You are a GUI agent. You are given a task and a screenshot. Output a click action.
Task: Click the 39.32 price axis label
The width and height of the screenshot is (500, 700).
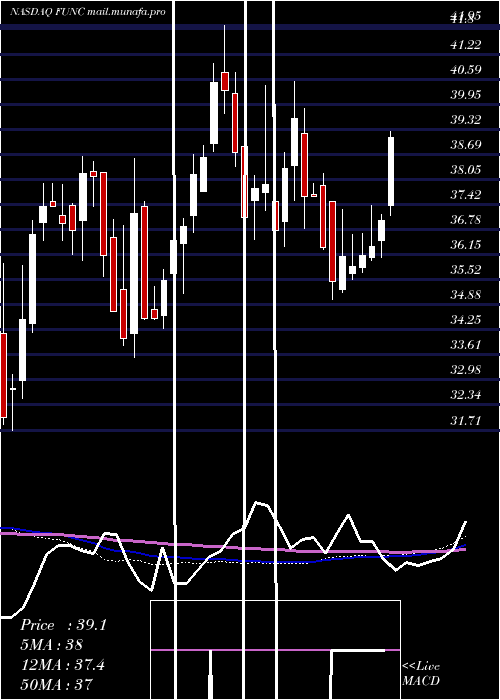point(466,120)
